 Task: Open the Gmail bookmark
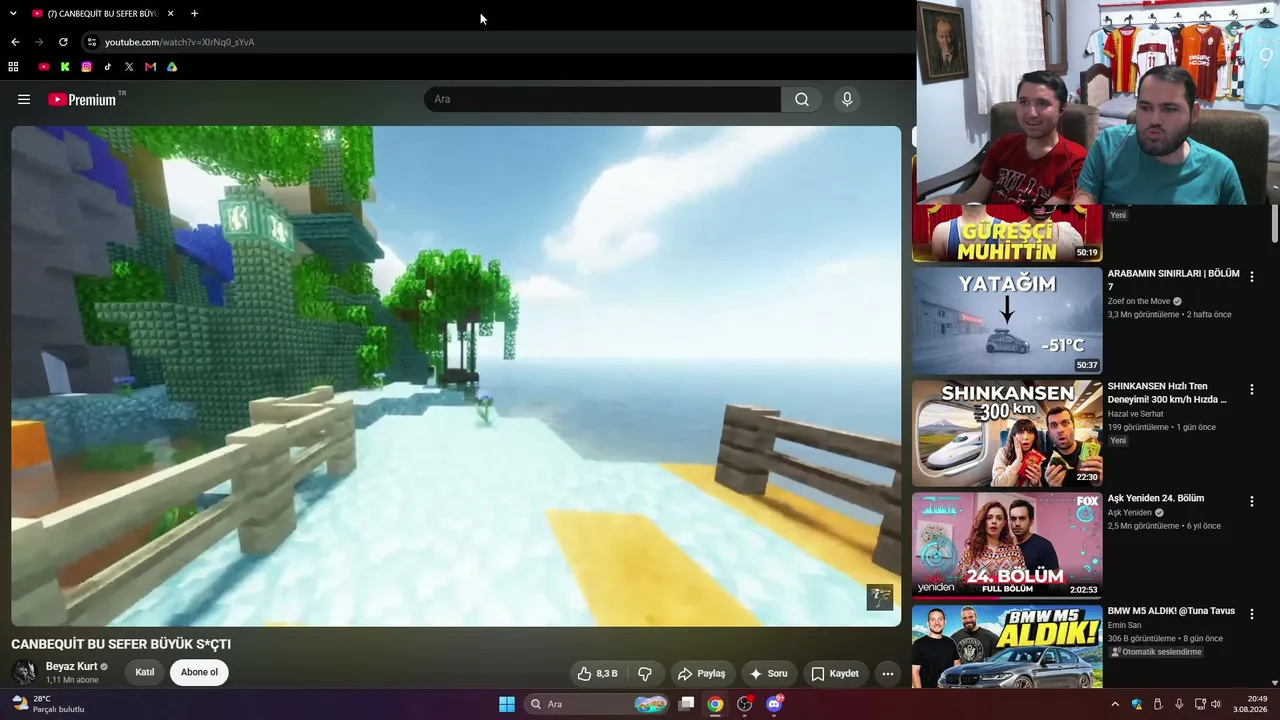pos(150,67)
